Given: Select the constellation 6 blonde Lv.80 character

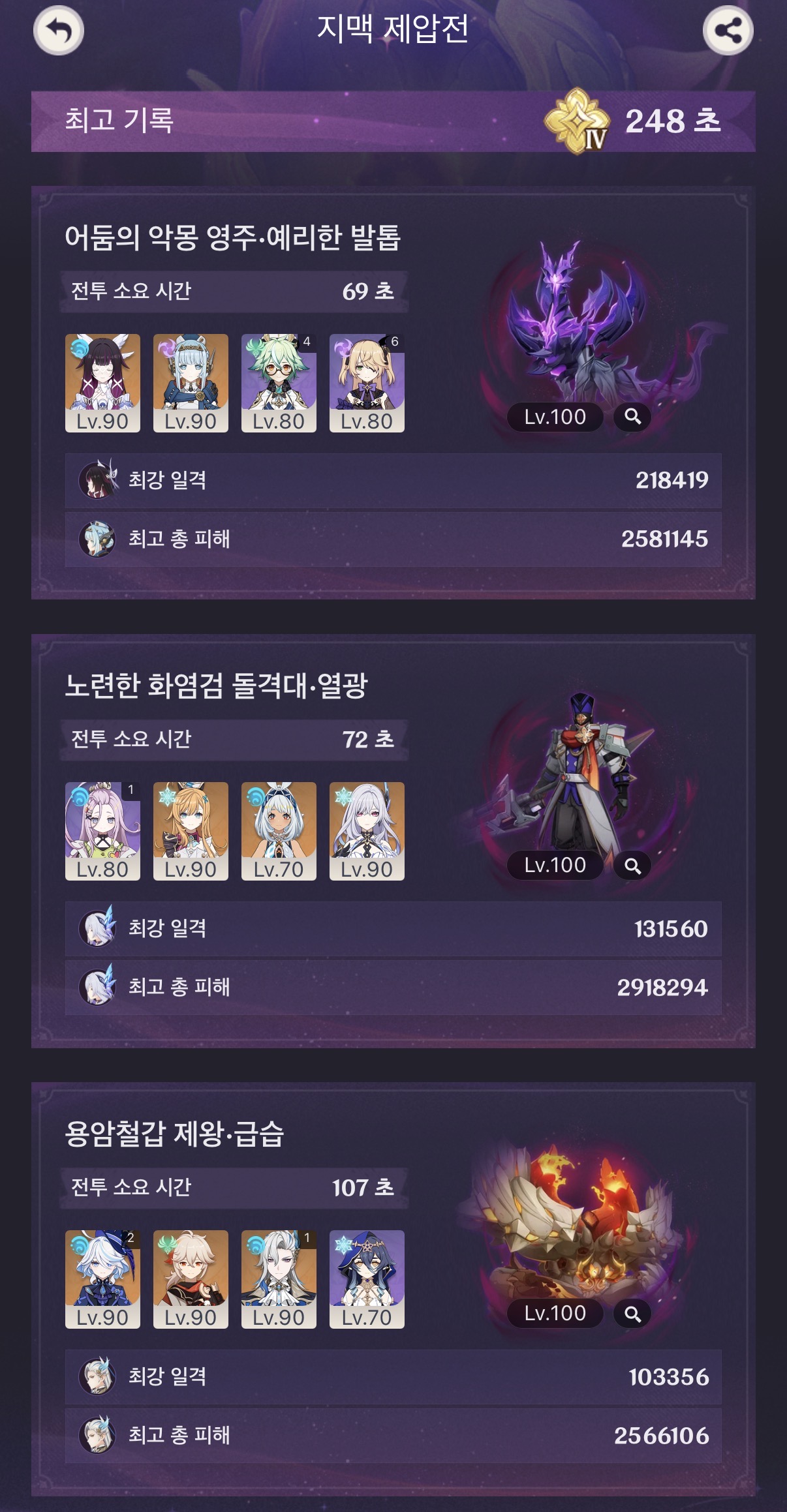Looking at the screenshot, I should 367,383.
